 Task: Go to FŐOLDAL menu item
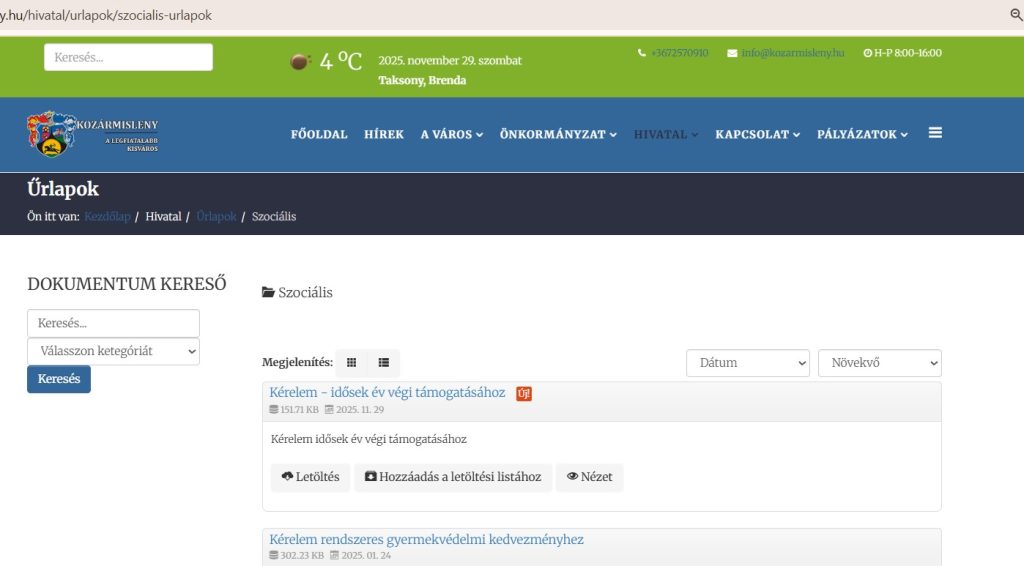tap(319, 134)
